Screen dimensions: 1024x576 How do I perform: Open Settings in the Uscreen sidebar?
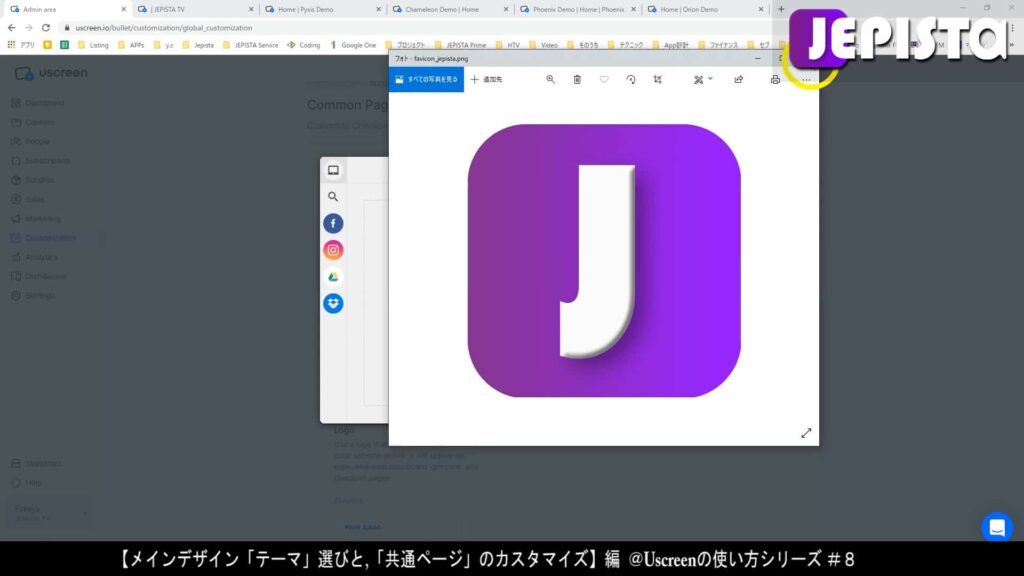[33, 296]
